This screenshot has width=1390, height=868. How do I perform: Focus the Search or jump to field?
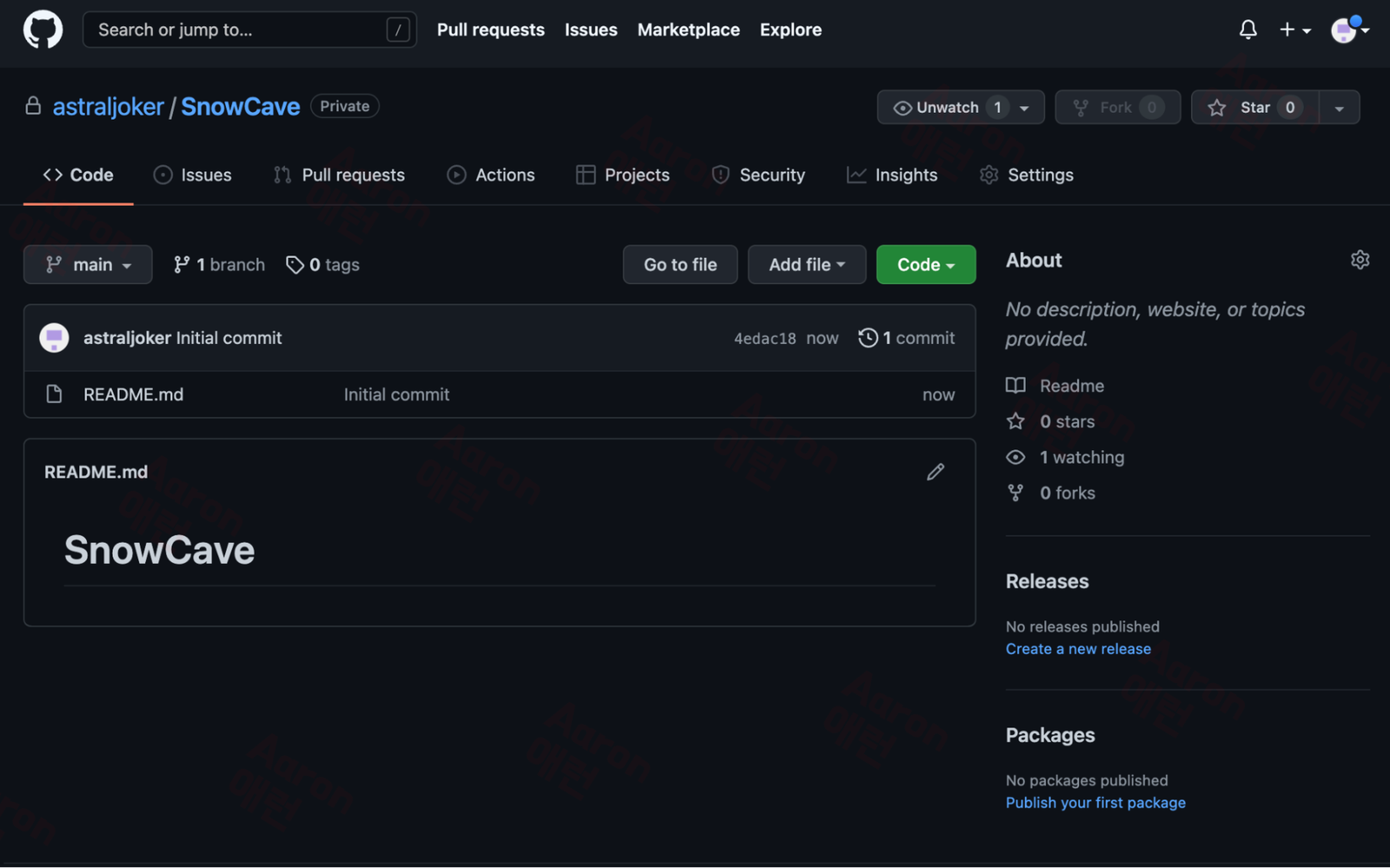[x=249, y=30]
